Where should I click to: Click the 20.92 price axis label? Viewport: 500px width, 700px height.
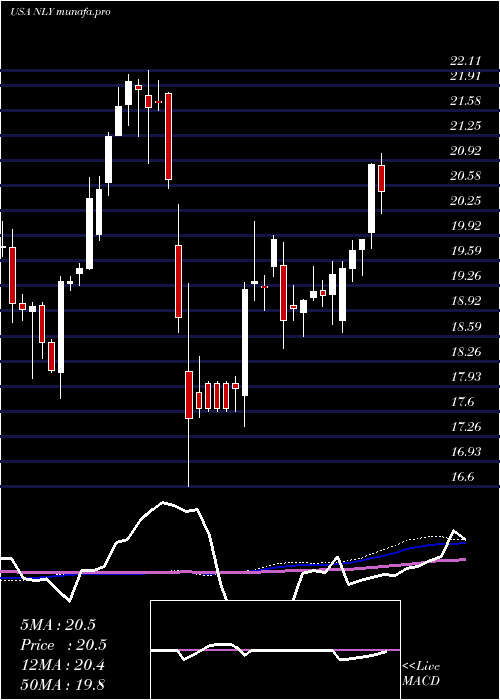coord(466,151)
